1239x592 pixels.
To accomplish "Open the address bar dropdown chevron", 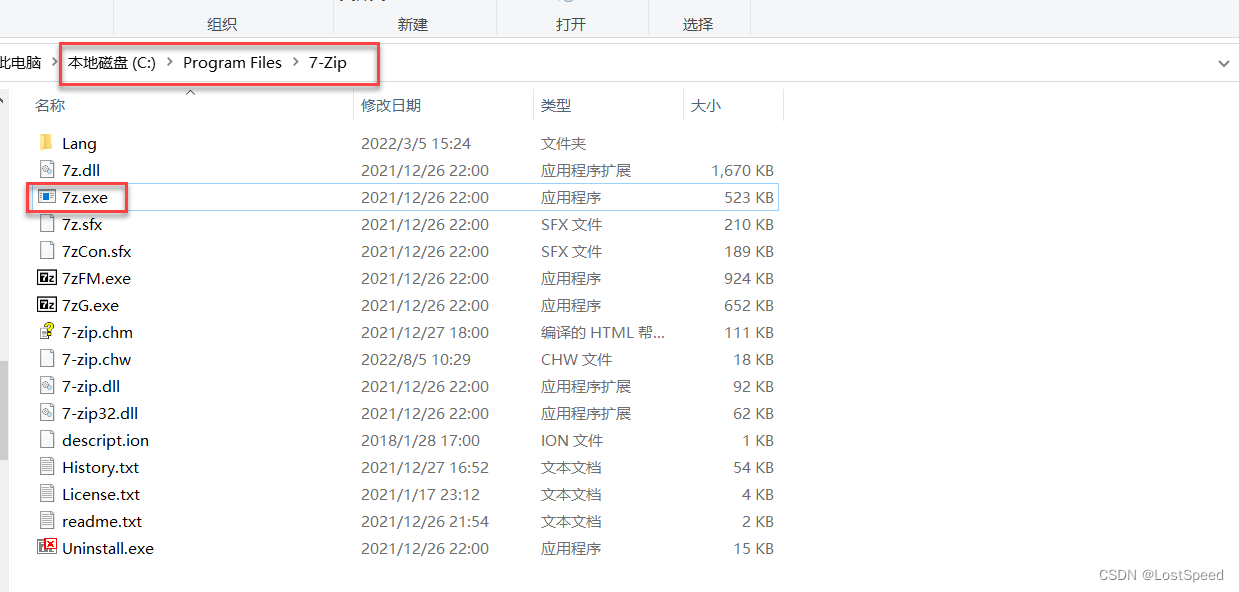I will tap(1224, 62).
